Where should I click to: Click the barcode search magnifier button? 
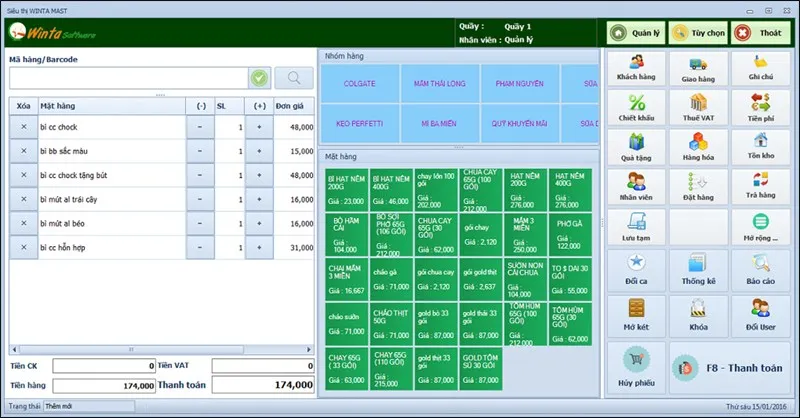coord(293,77)
